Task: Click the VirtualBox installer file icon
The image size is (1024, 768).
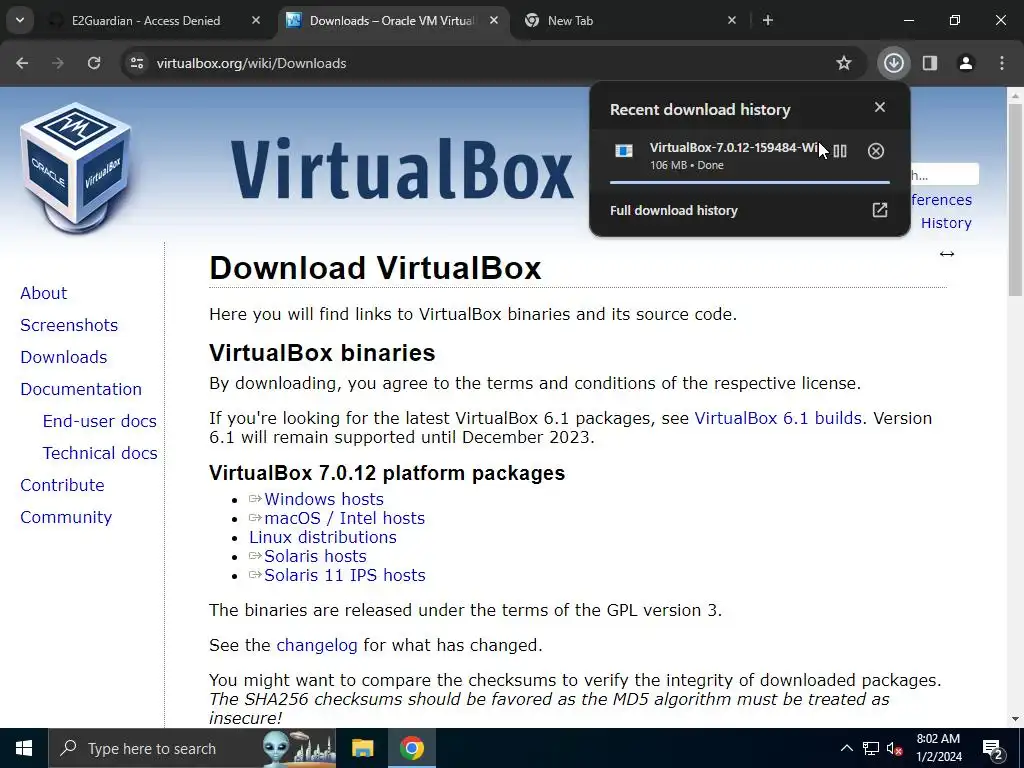Action: 624,152
